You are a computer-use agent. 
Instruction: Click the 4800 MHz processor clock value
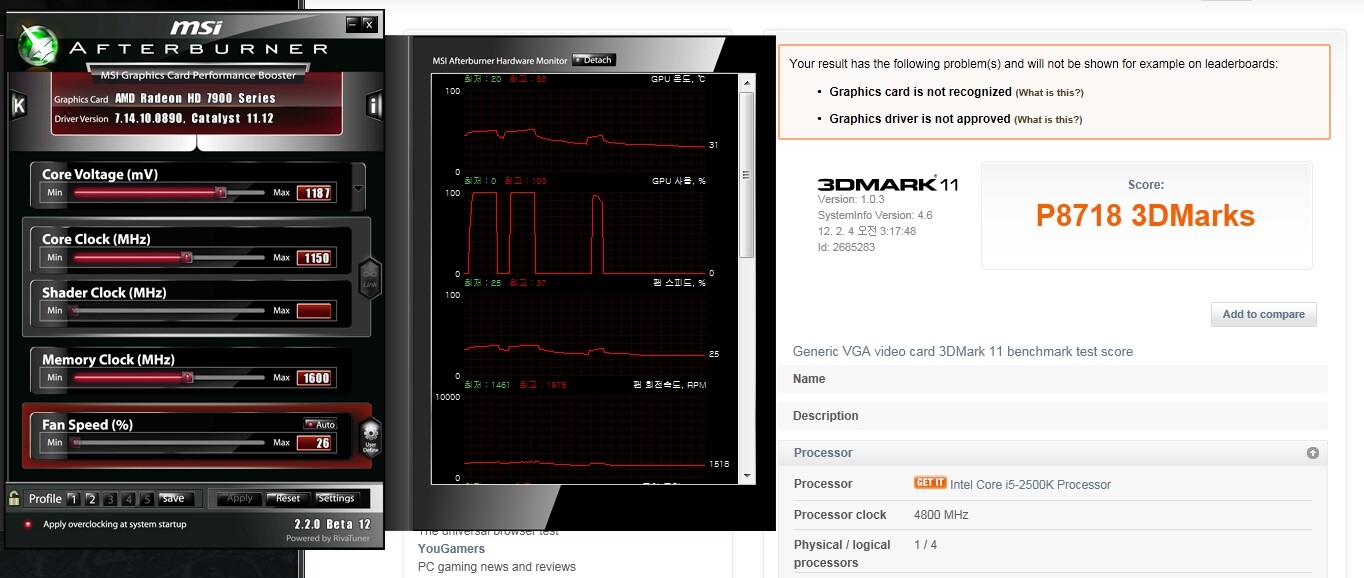click(x=941, y=515)
